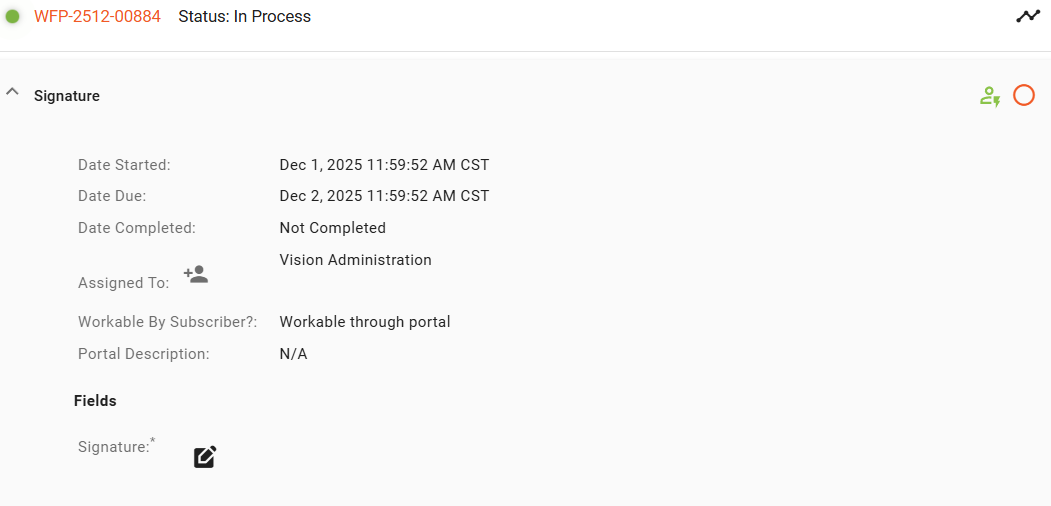
Task: Click the 'Date Started:' label
Action: [x=124, y=165]
